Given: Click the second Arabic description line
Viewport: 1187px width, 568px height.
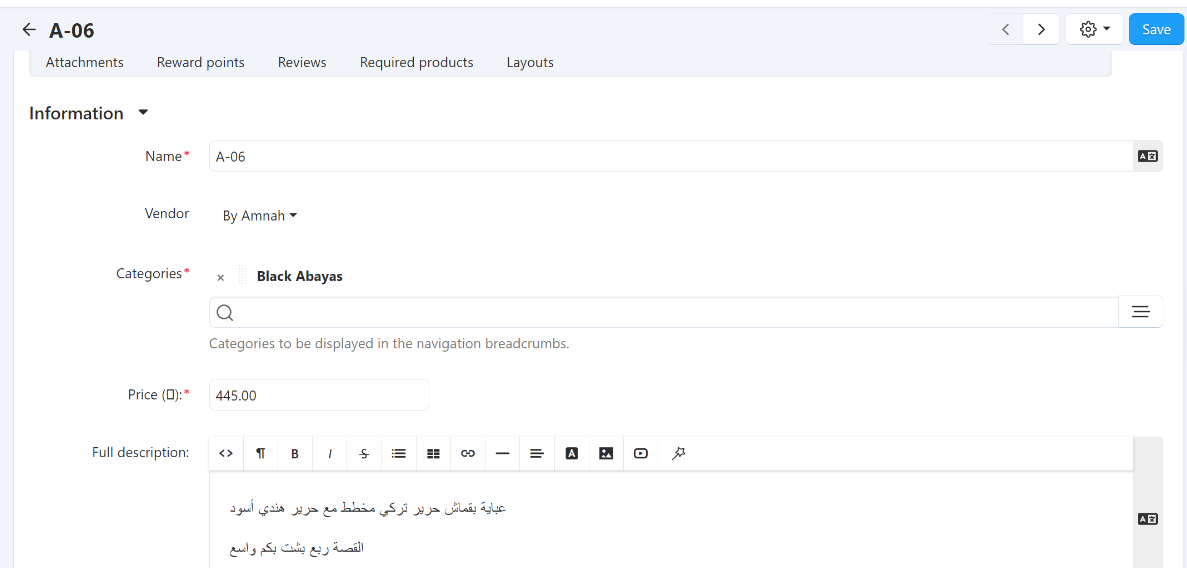Looking at the screenshot, I should point(297,547).
